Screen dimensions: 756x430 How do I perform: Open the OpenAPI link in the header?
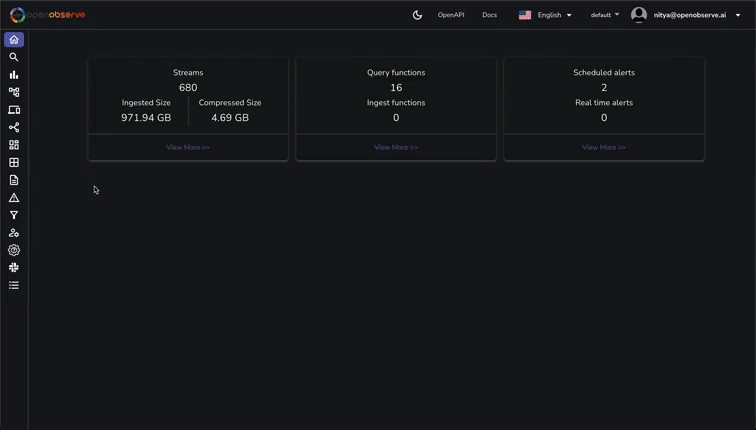point(451,15)
